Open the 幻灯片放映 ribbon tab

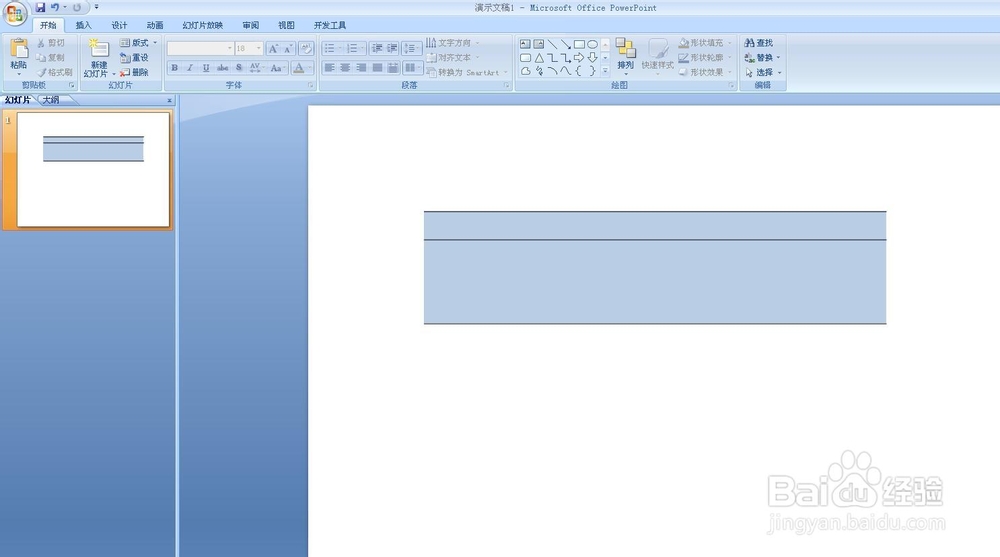203,26
